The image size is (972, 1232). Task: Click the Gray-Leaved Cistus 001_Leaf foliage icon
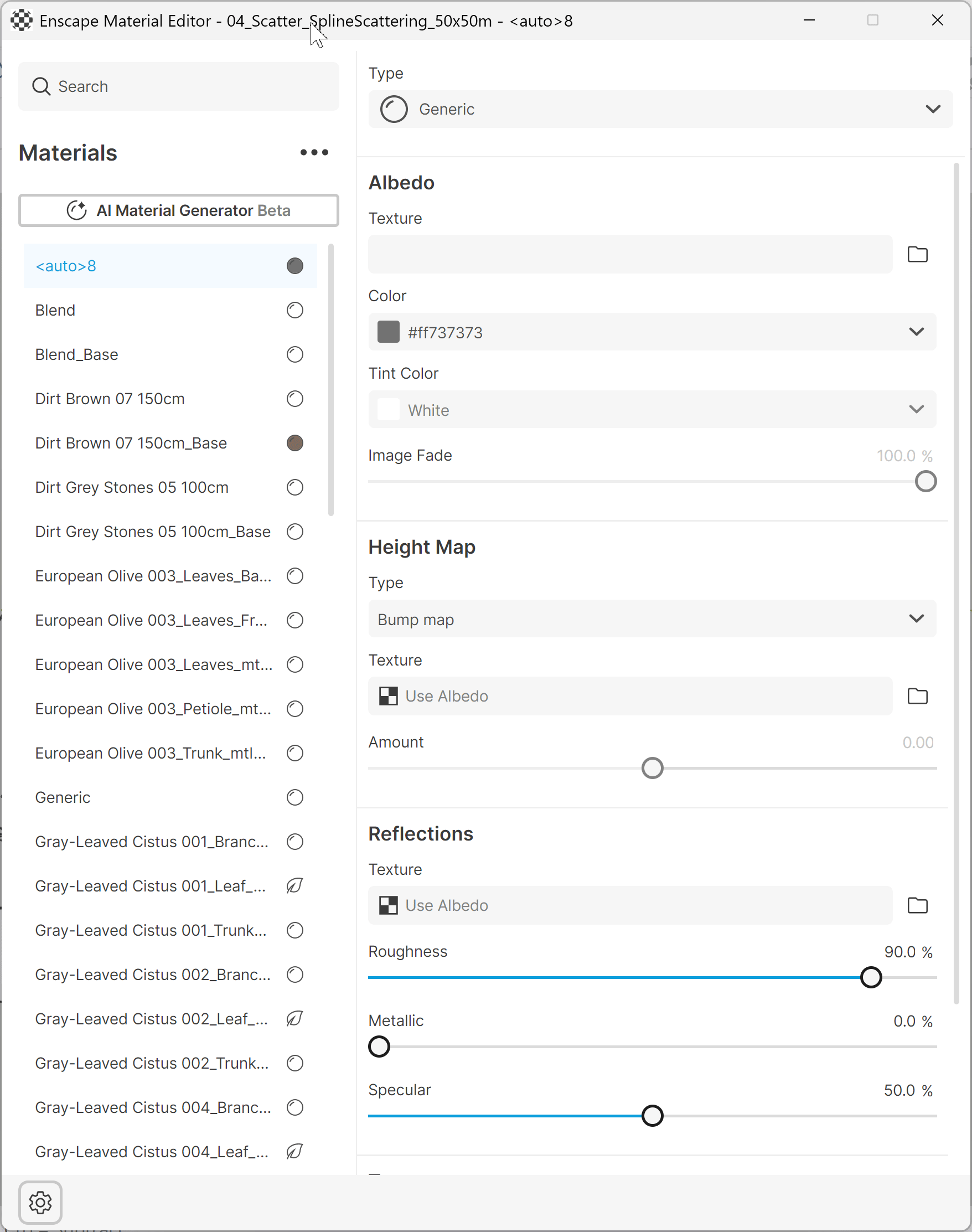point(295,886)
